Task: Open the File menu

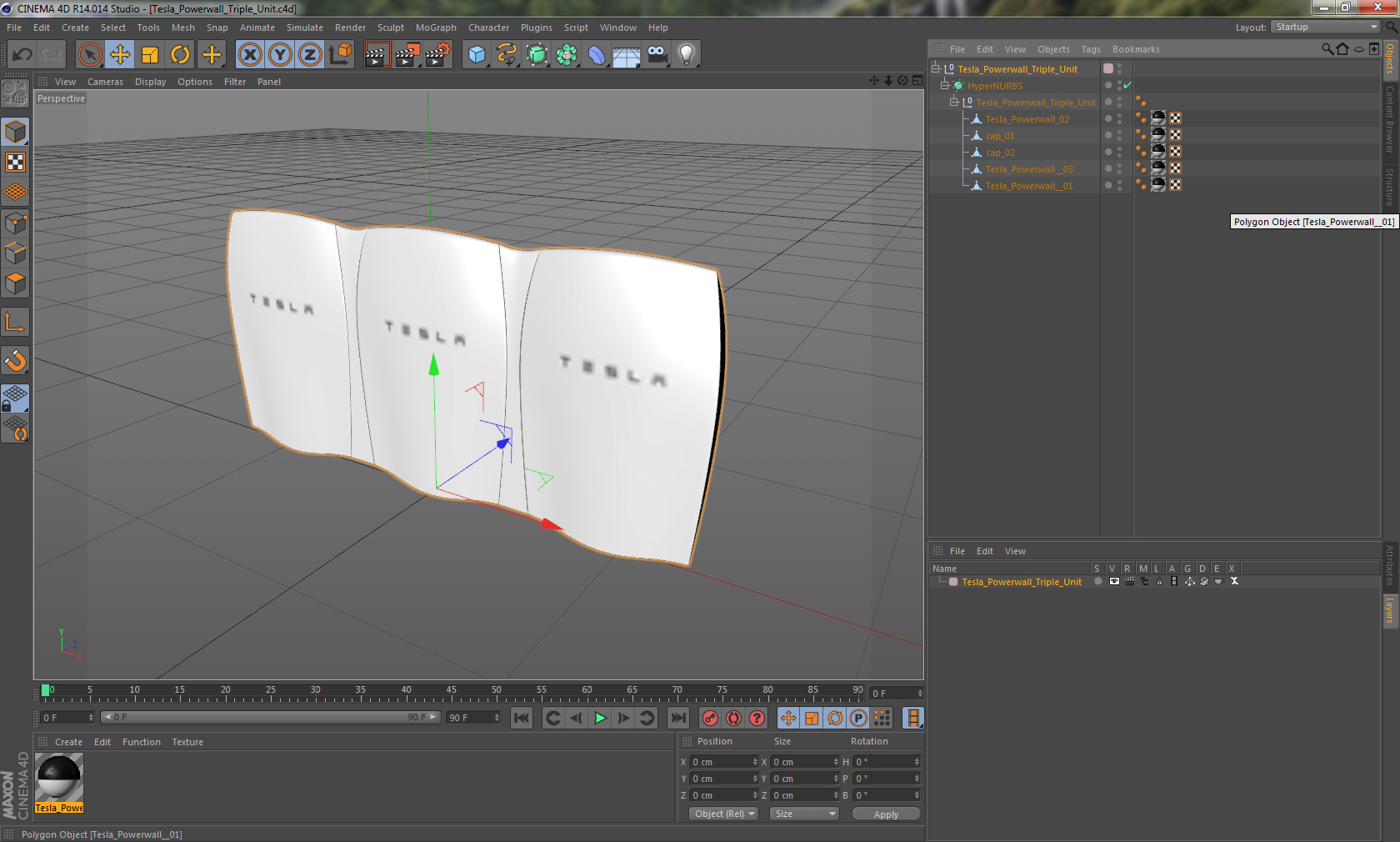Action: [x=14, y=28]
